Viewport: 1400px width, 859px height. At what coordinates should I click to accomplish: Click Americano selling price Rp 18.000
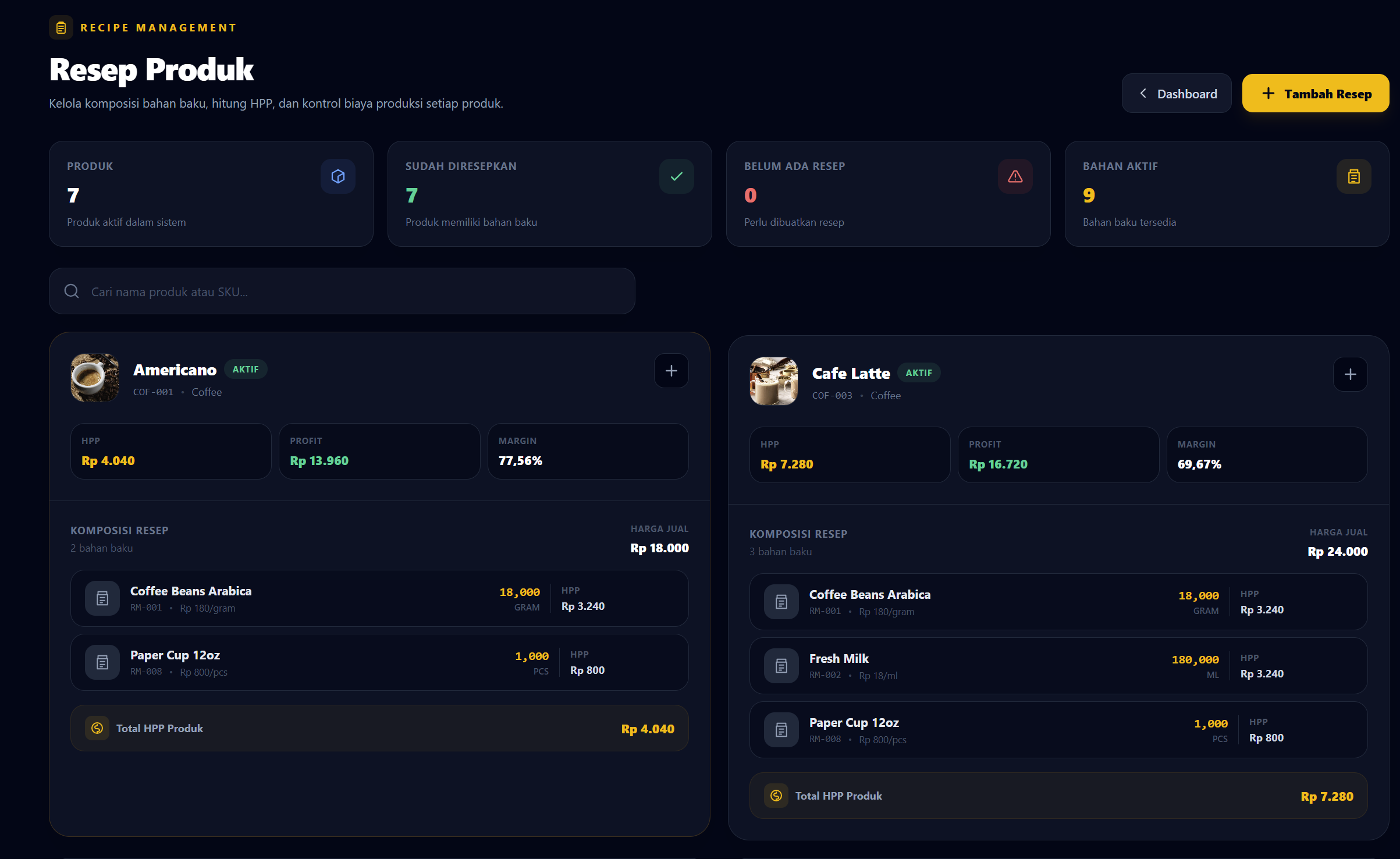point(660,548)
